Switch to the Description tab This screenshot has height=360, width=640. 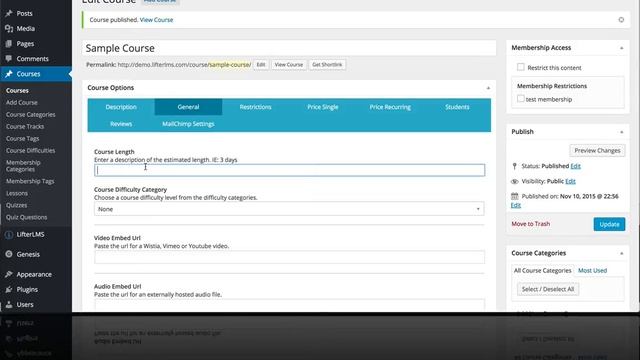click(121, 107)
